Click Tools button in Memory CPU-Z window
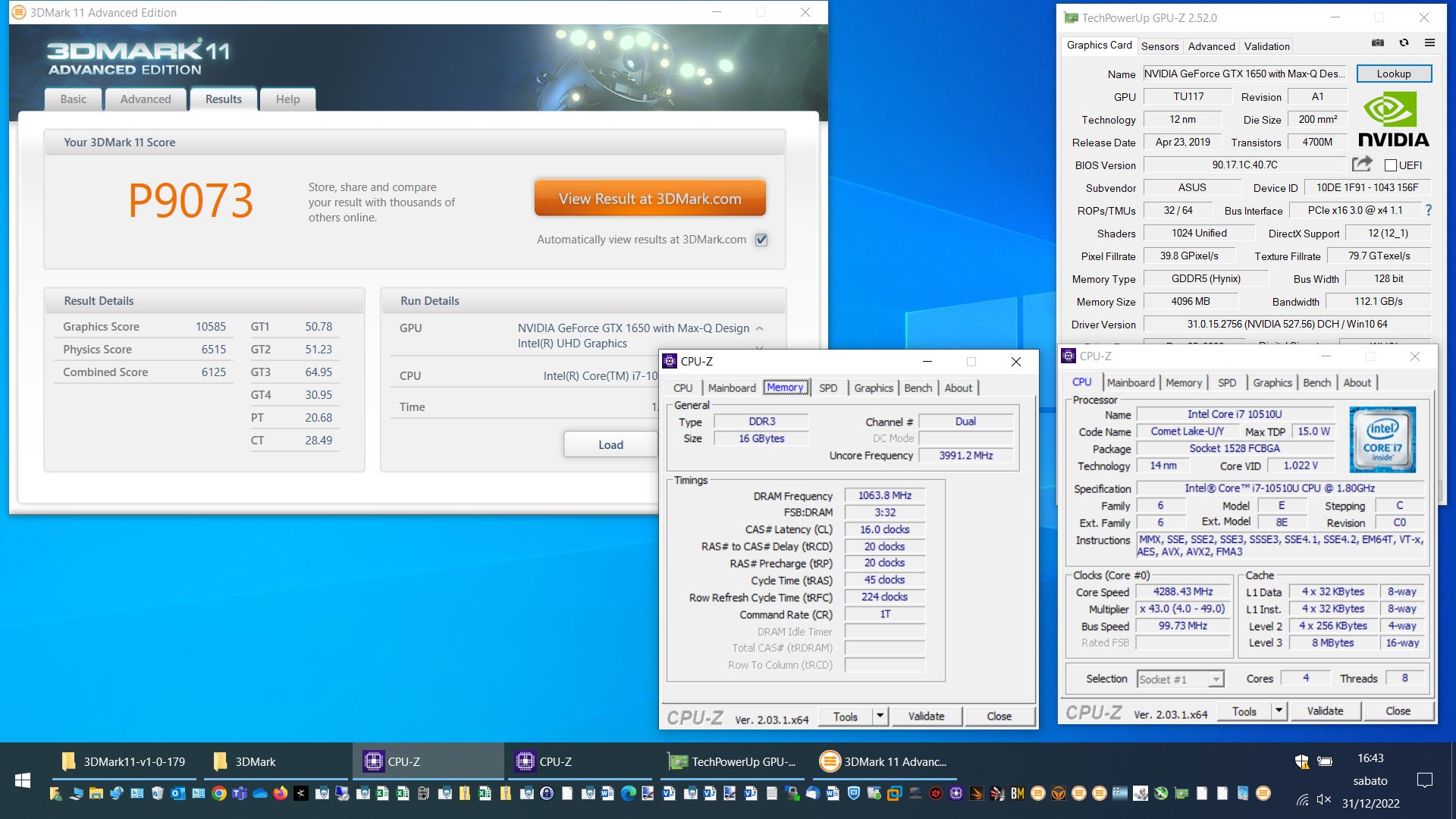This screenshot has height=819, width=1456. point(846,716)
